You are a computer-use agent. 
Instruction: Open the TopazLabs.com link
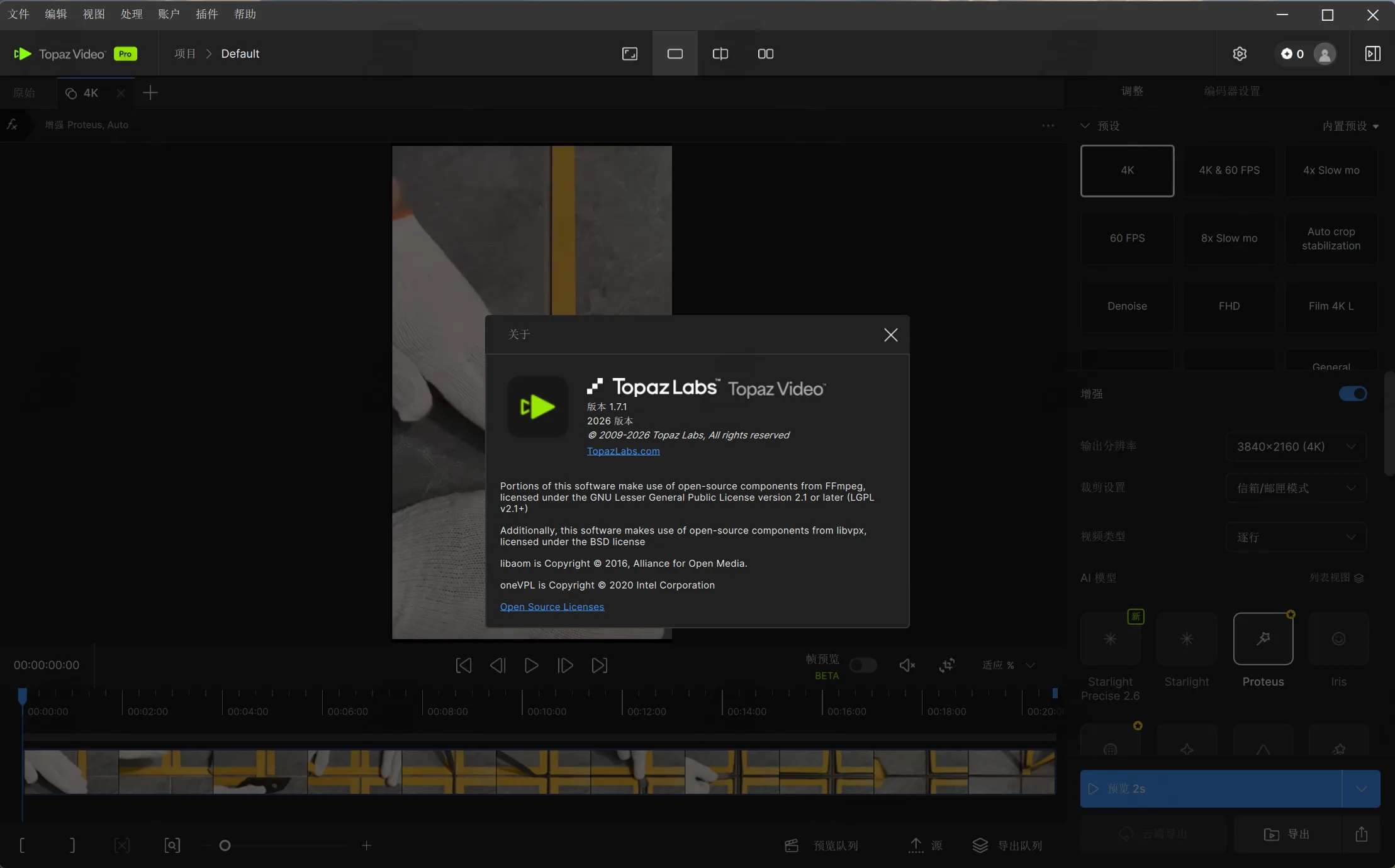623,451
